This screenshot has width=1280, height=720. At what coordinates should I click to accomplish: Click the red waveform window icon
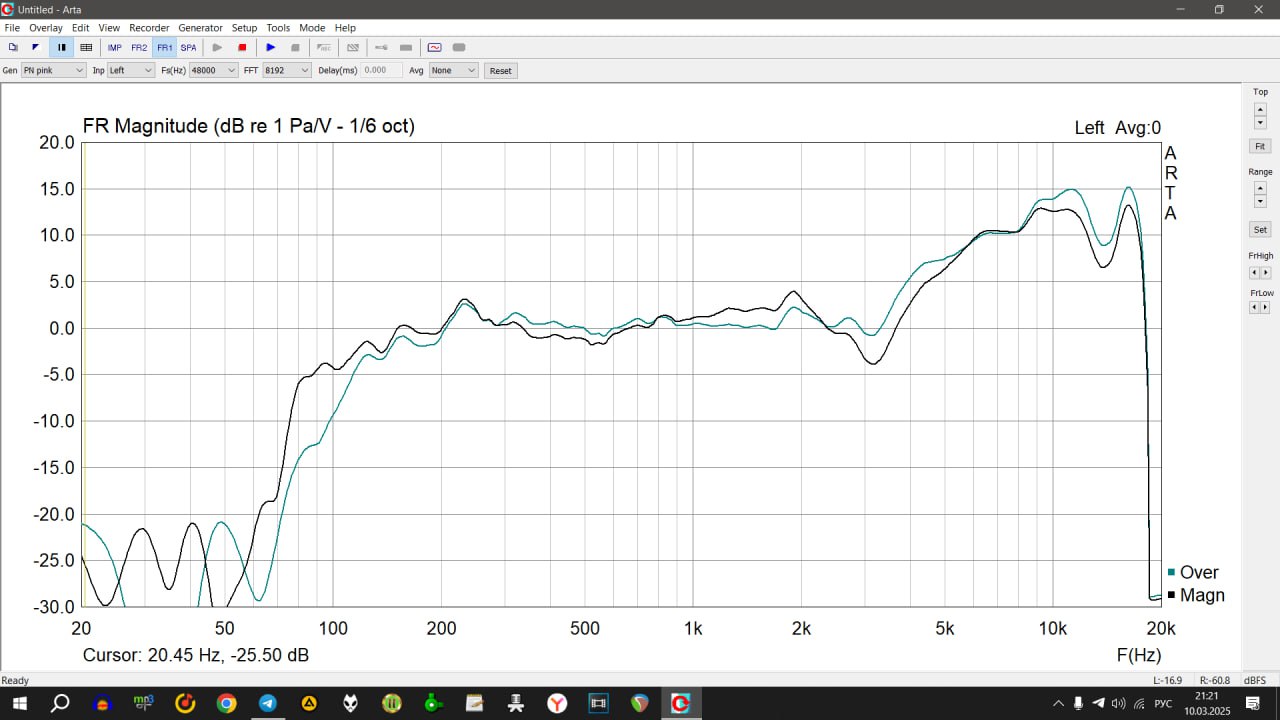[434, 47]
